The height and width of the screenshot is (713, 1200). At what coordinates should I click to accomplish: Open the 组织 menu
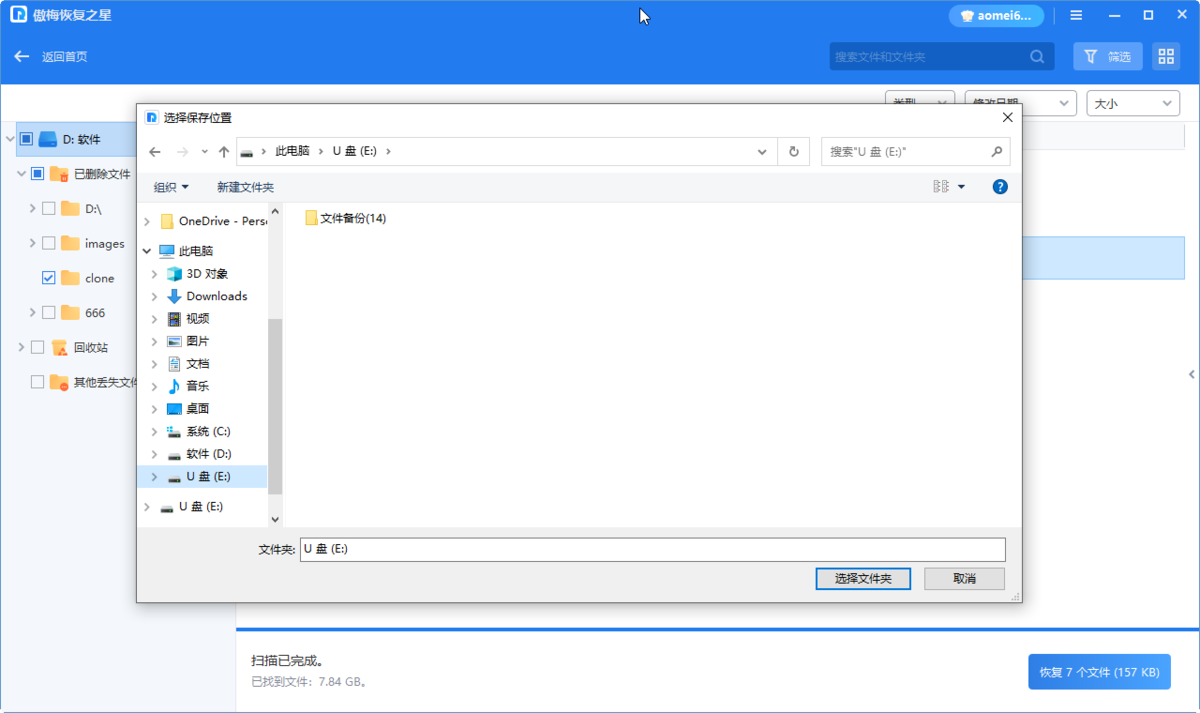point(171,187)
